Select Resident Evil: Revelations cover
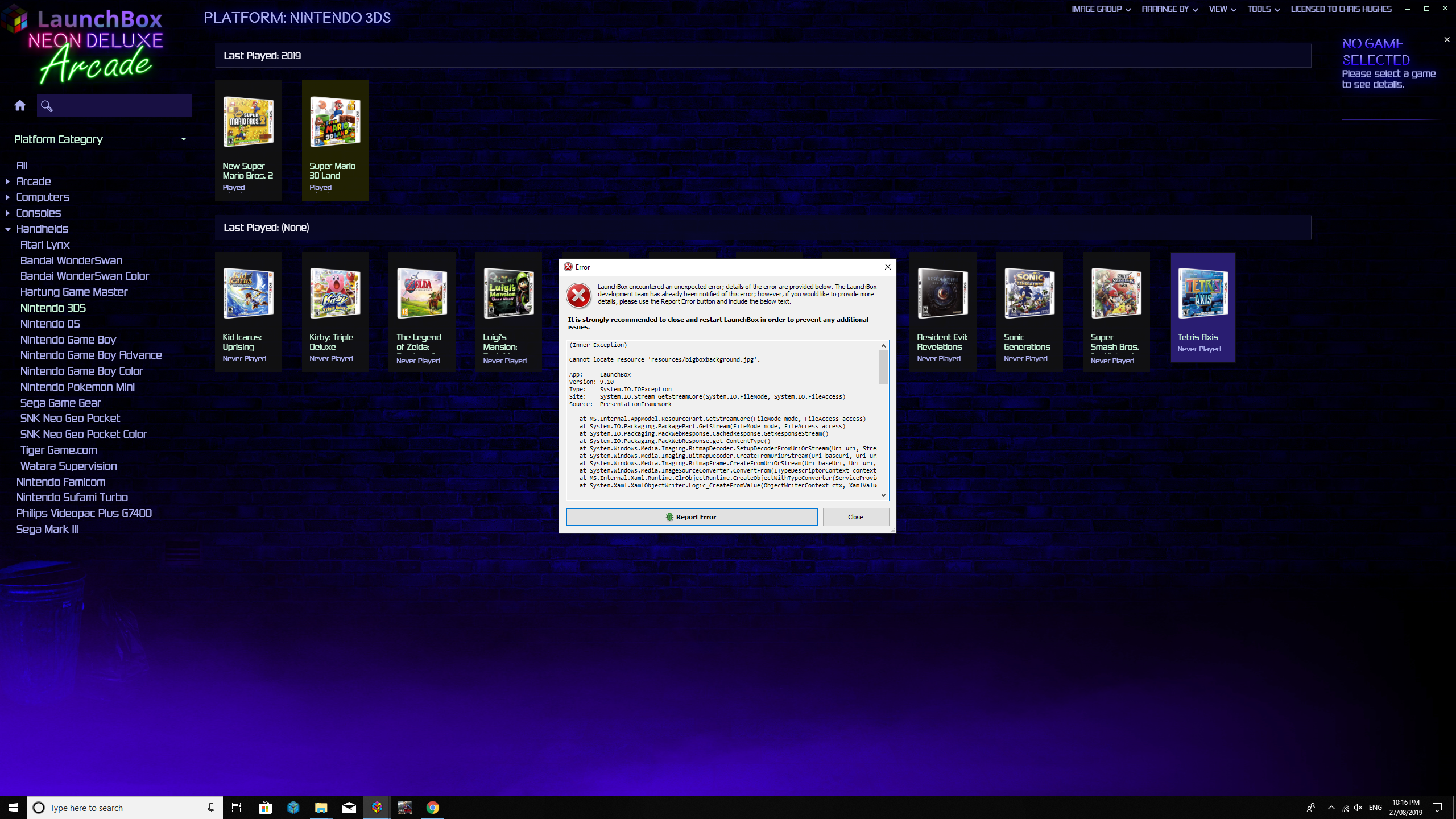 943,293
